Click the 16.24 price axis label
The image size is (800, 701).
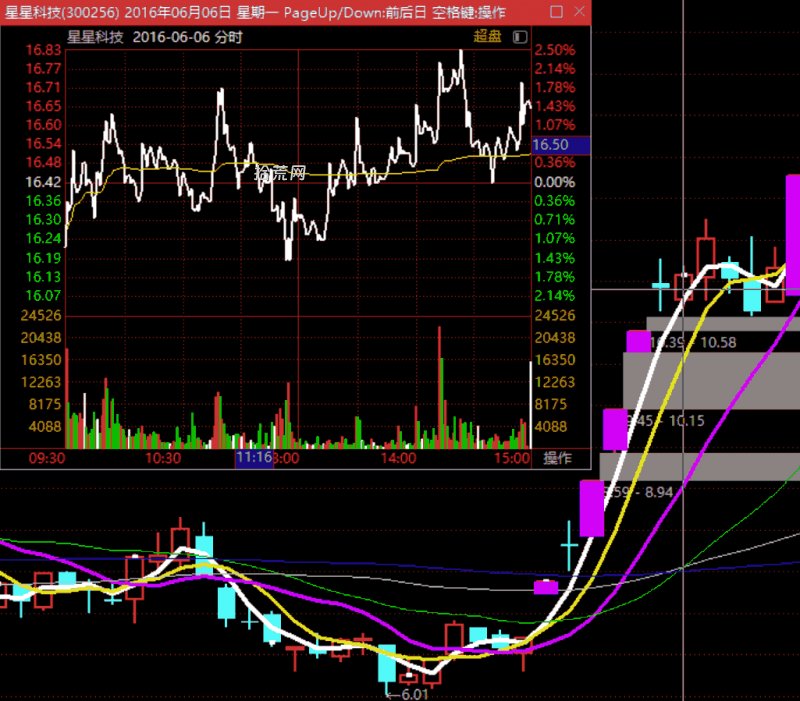point(43,238)
